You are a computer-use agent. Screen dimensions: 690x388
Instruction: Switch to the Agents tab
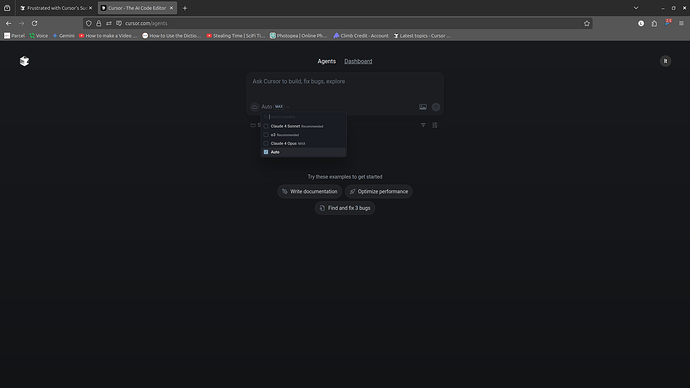pyautogui.click(x=327, y=61)
